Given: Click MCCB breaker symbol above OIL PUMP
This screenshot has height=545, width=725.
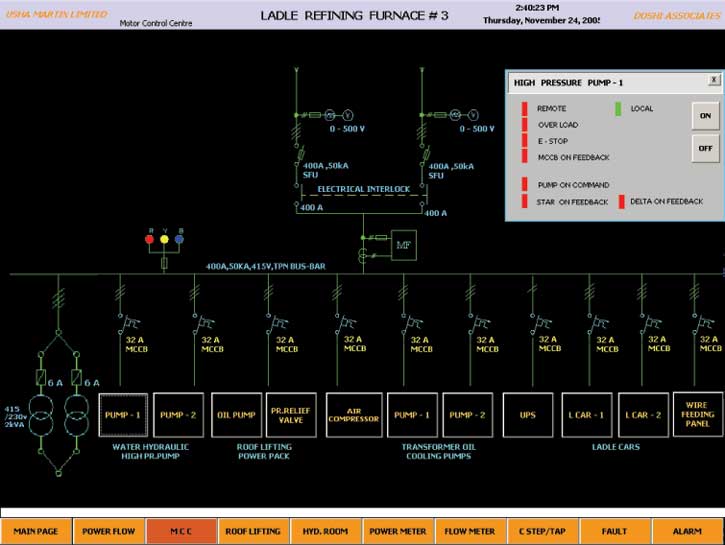Looking at the screenshot, I should click(x=276, y=323).
